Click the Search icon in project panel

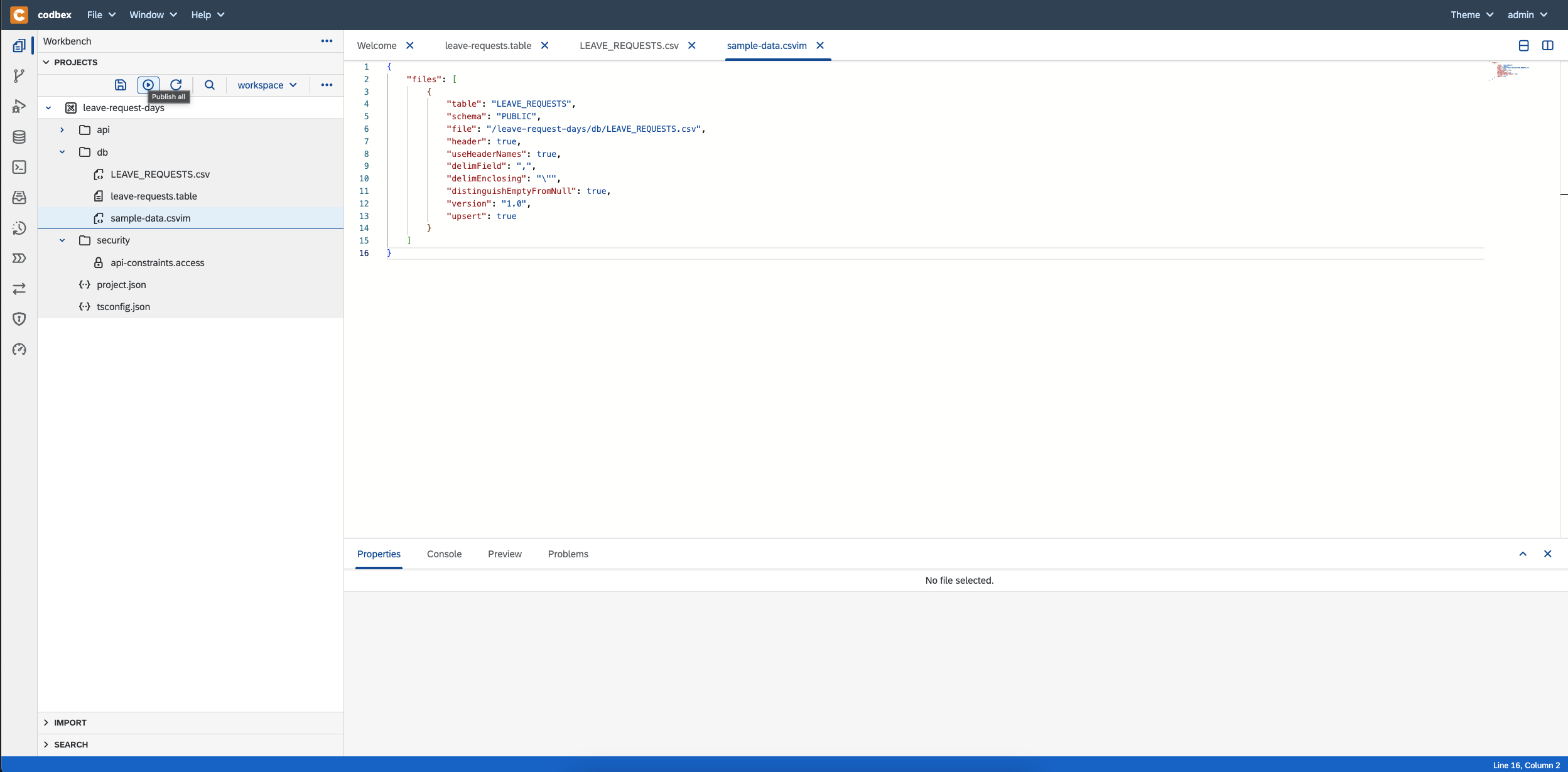209,84
